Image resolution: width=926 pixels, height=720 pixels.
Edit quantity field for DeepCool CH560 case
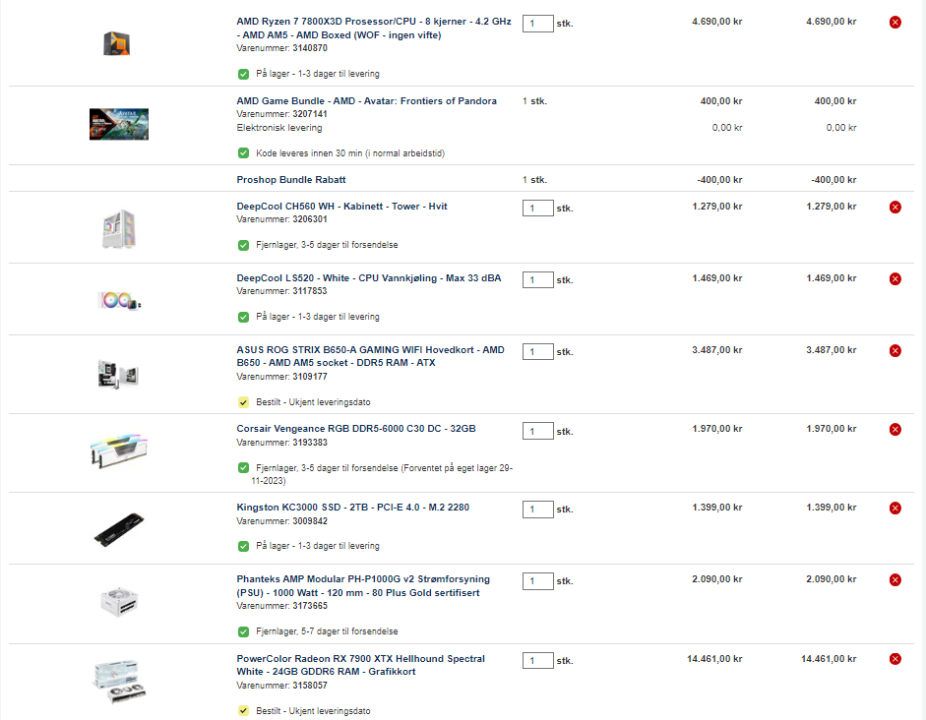coord(537,208)
